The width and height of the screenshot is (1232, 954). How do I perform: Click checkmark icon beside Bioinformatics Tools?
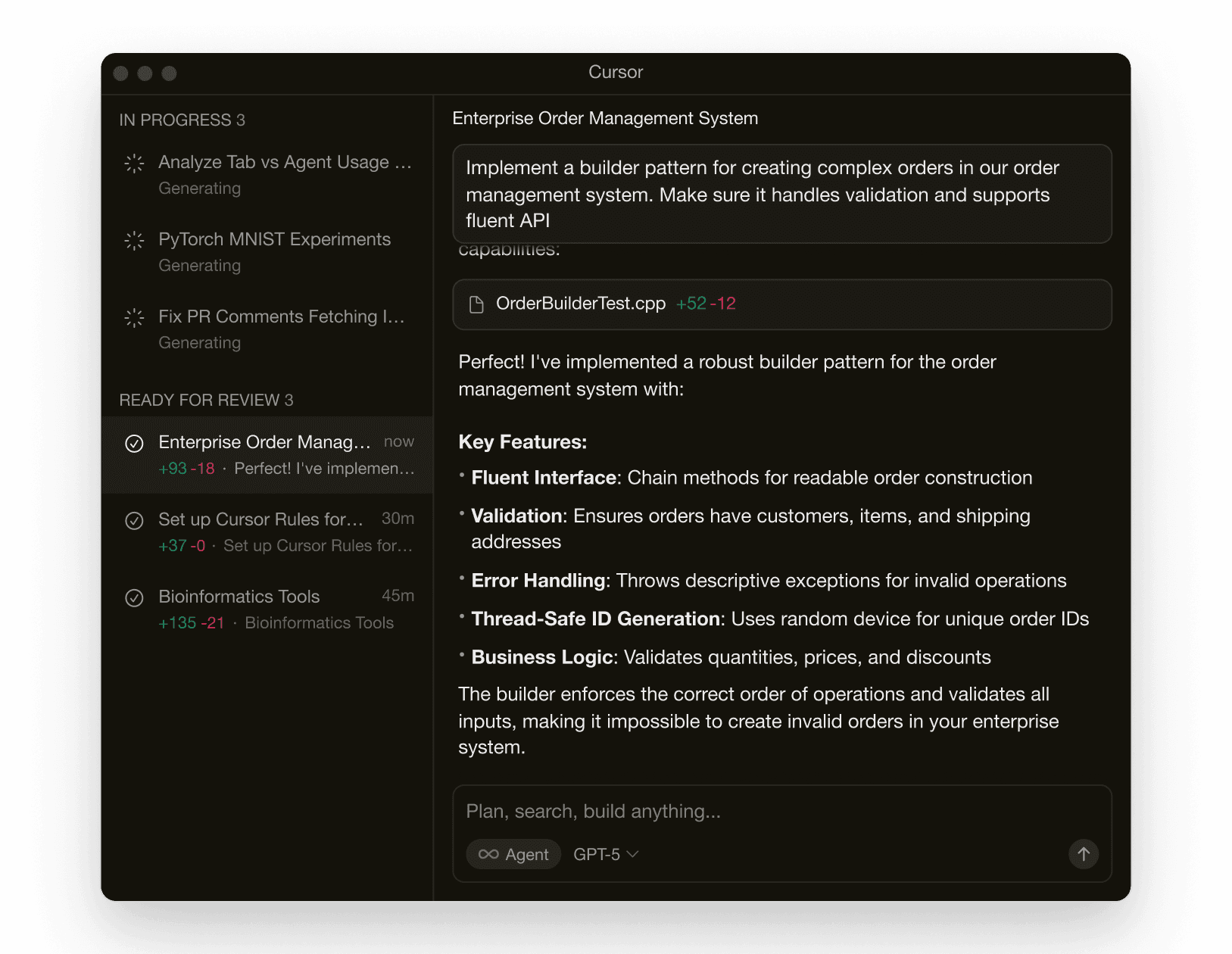click(x=134, y=598)
